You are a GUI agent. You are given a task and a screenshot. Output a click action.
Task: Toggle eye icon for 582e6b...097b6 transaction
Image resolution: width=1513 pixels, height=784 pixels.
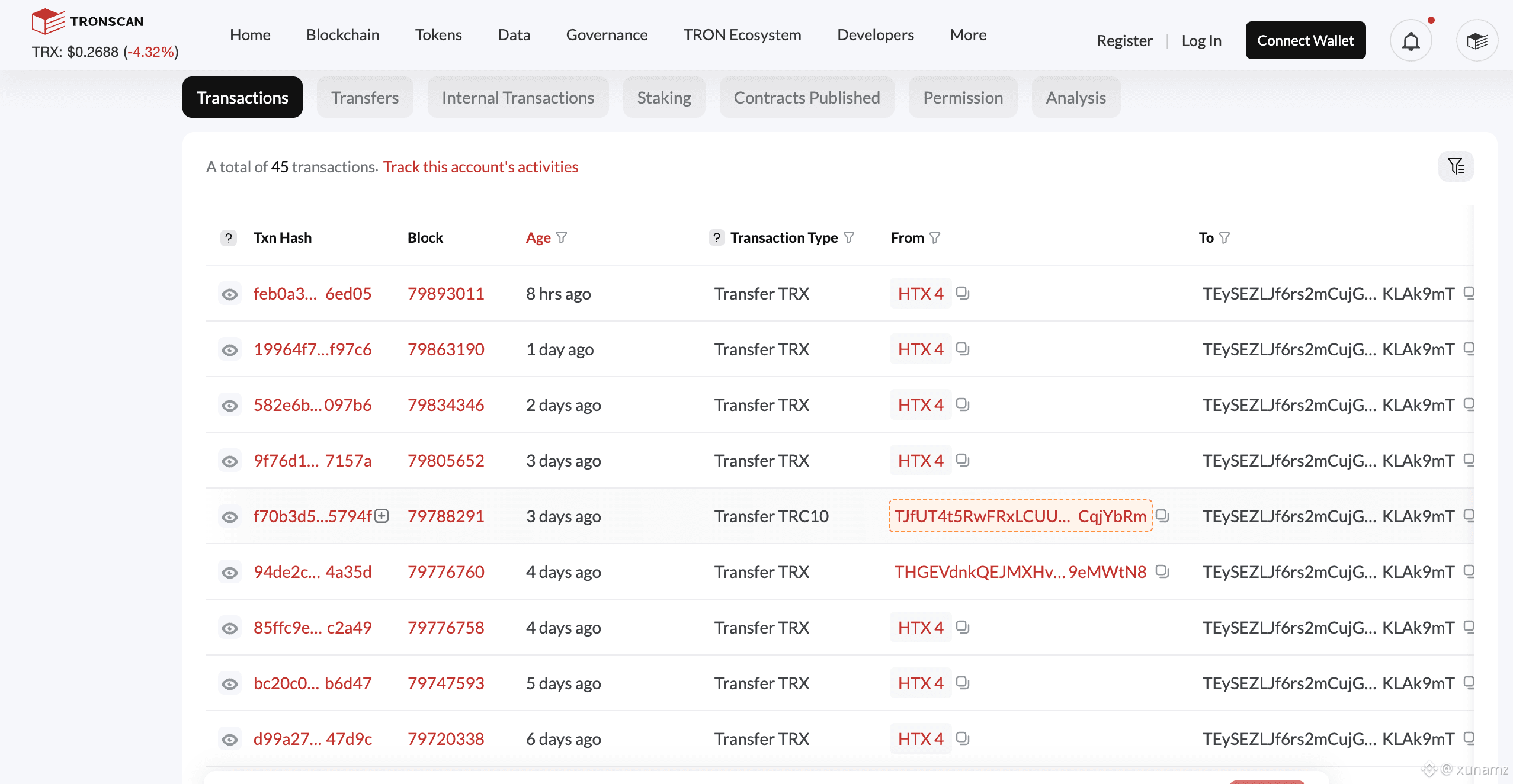click(x=230, y=406)
